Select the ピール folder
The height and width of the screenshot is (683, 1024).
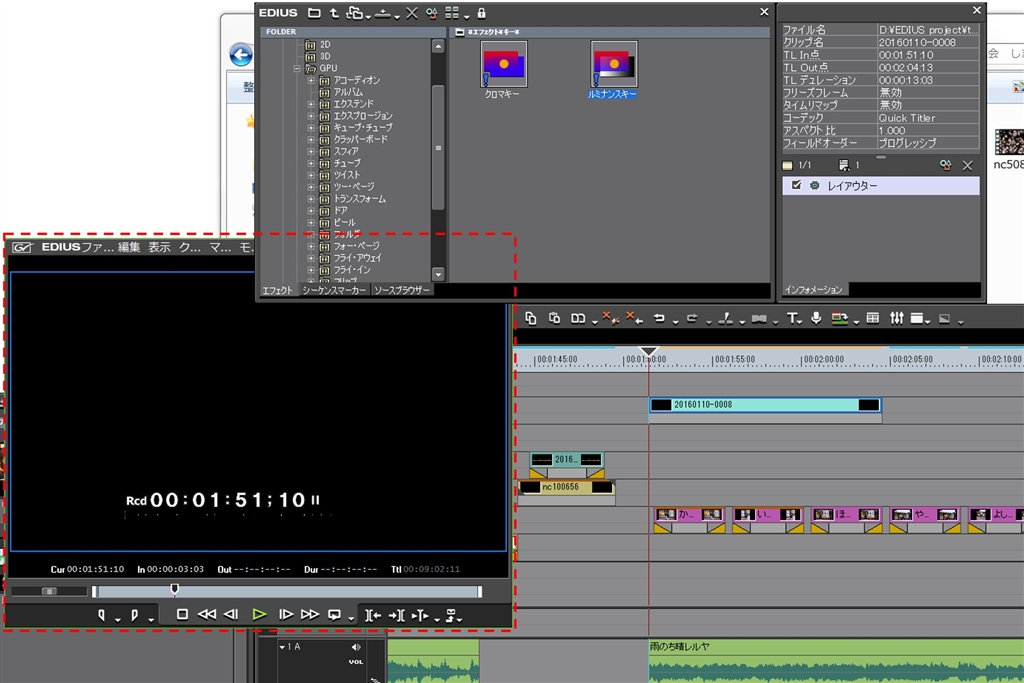(x=338, y=222)
